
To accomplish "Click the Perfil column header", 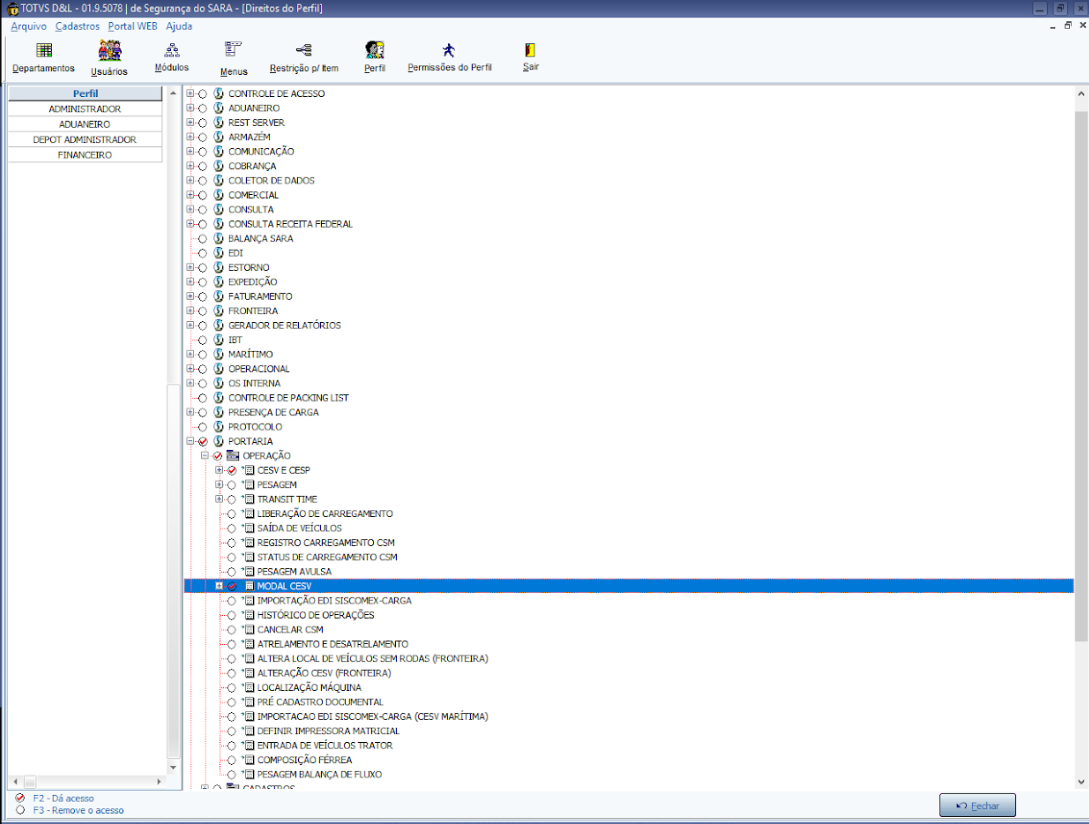I will coord(85,93).
